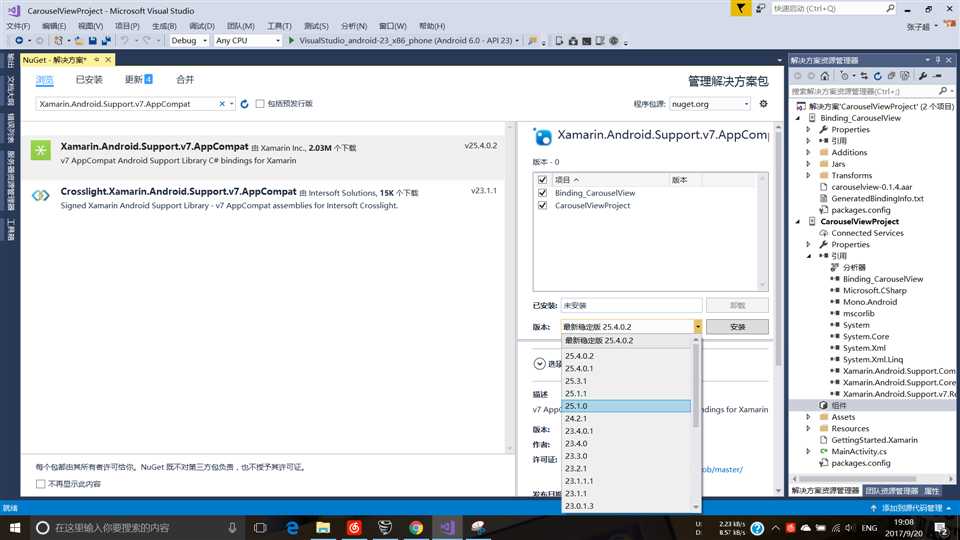This screenshot has height=540, width=960.
Task: Click the Xamarin.Android.Support.v7.AppCompat package icon
Action: pos(41,151)
